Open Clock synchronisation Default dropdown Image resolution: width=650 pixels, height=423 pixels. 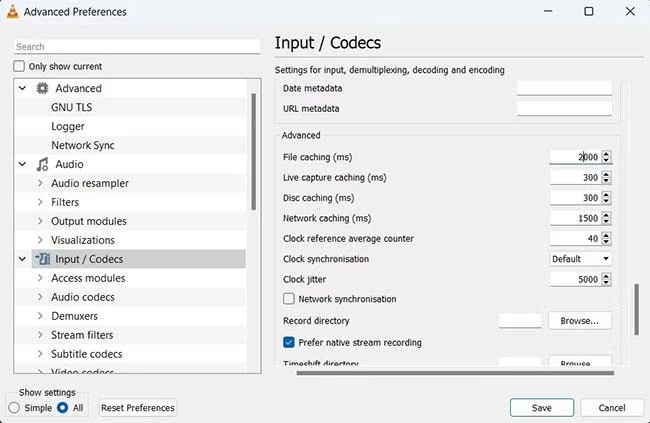tap(580, 259)
